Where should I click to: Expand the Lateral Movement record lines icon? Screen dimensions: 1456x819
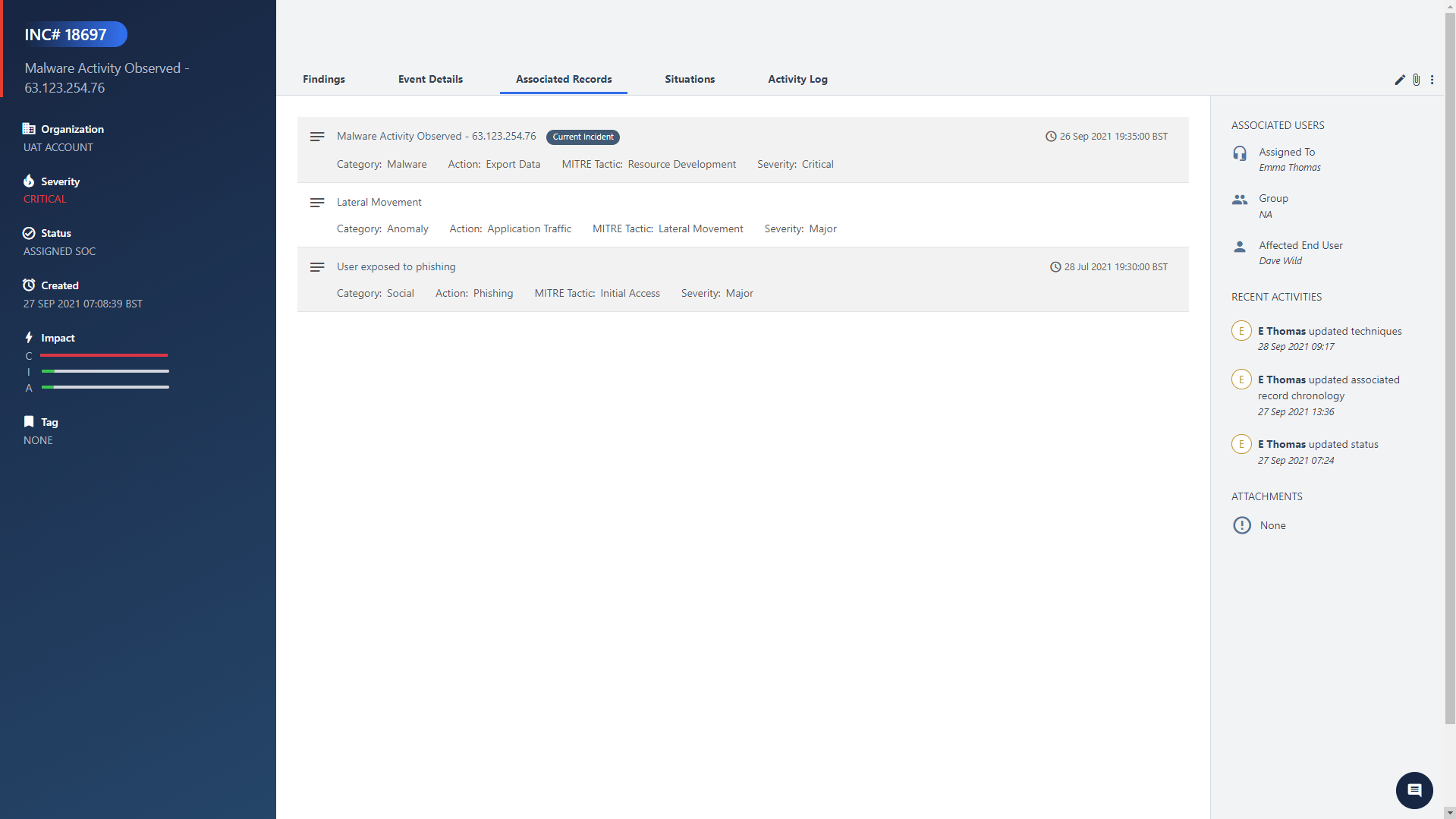point(317,203)
